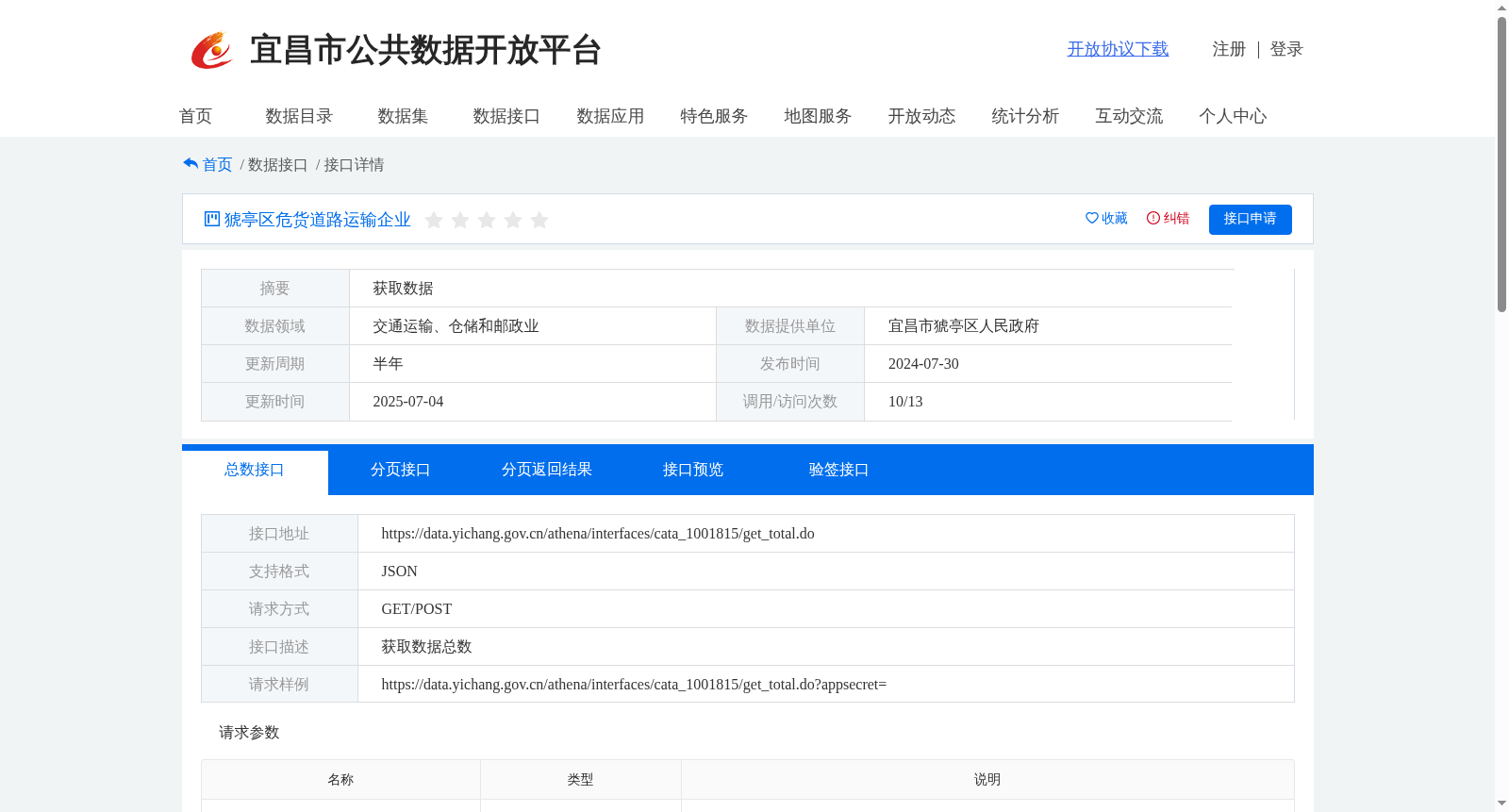Open the 个人中心 navigation item
This screenshot has height=812, width=1509.
[1233, 116]
